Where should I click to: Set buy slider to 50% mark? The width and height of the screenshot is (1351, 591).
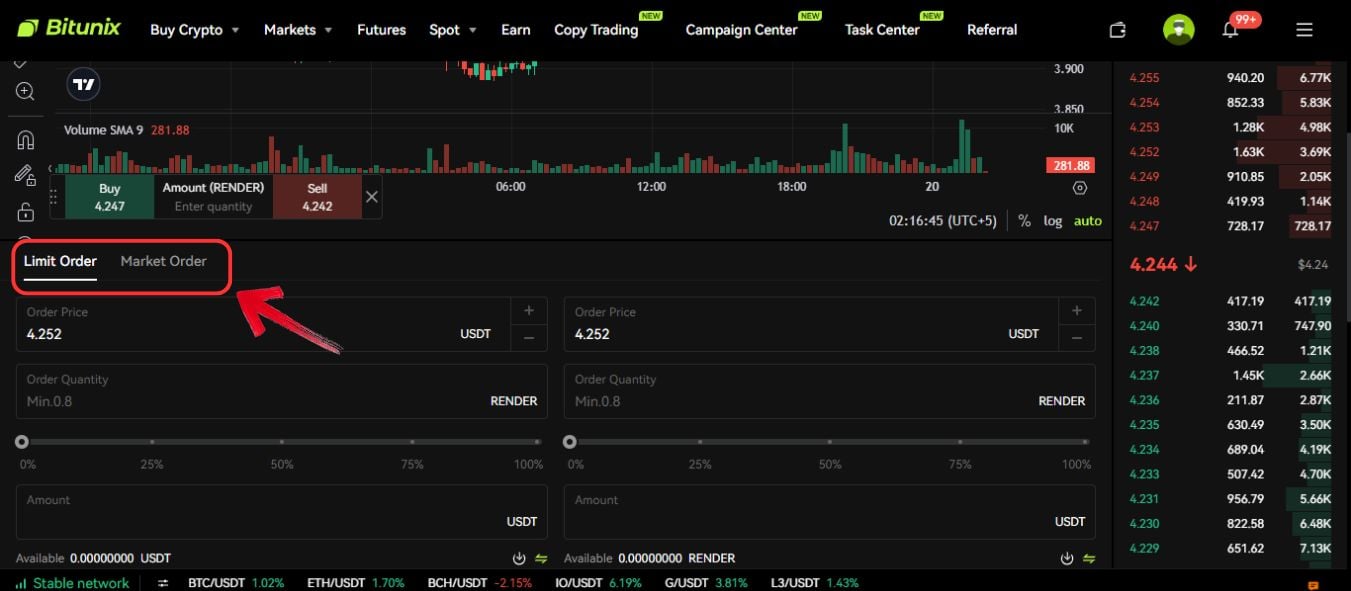click(282, 442)
